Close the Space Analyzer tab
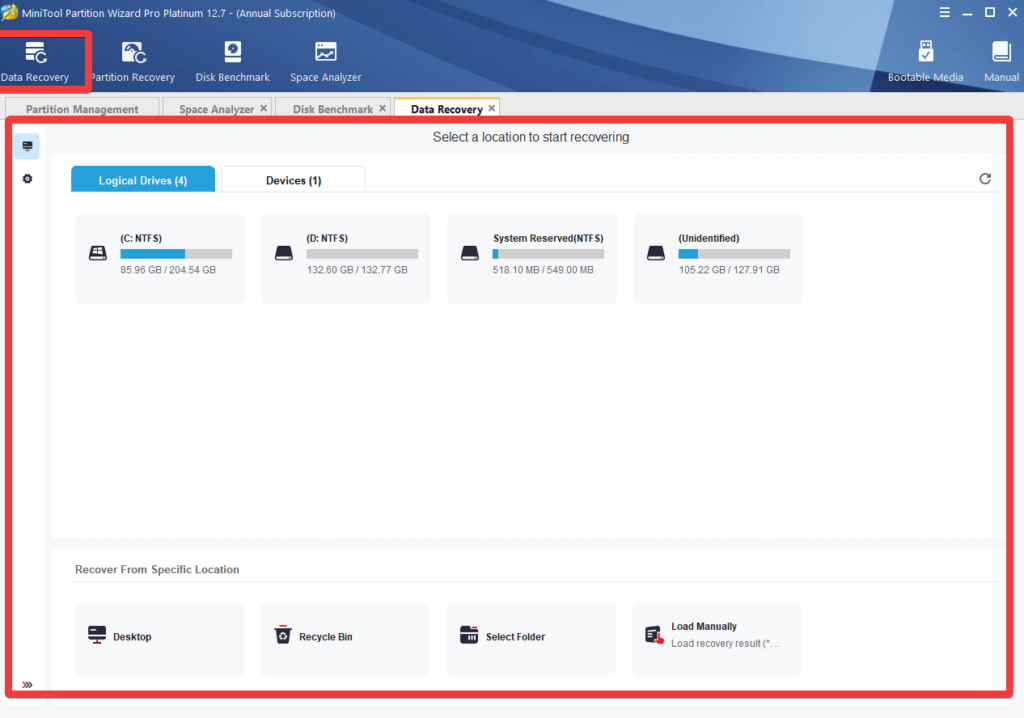This screenshot has width=1024, height=718. click(x=264, y=108)
